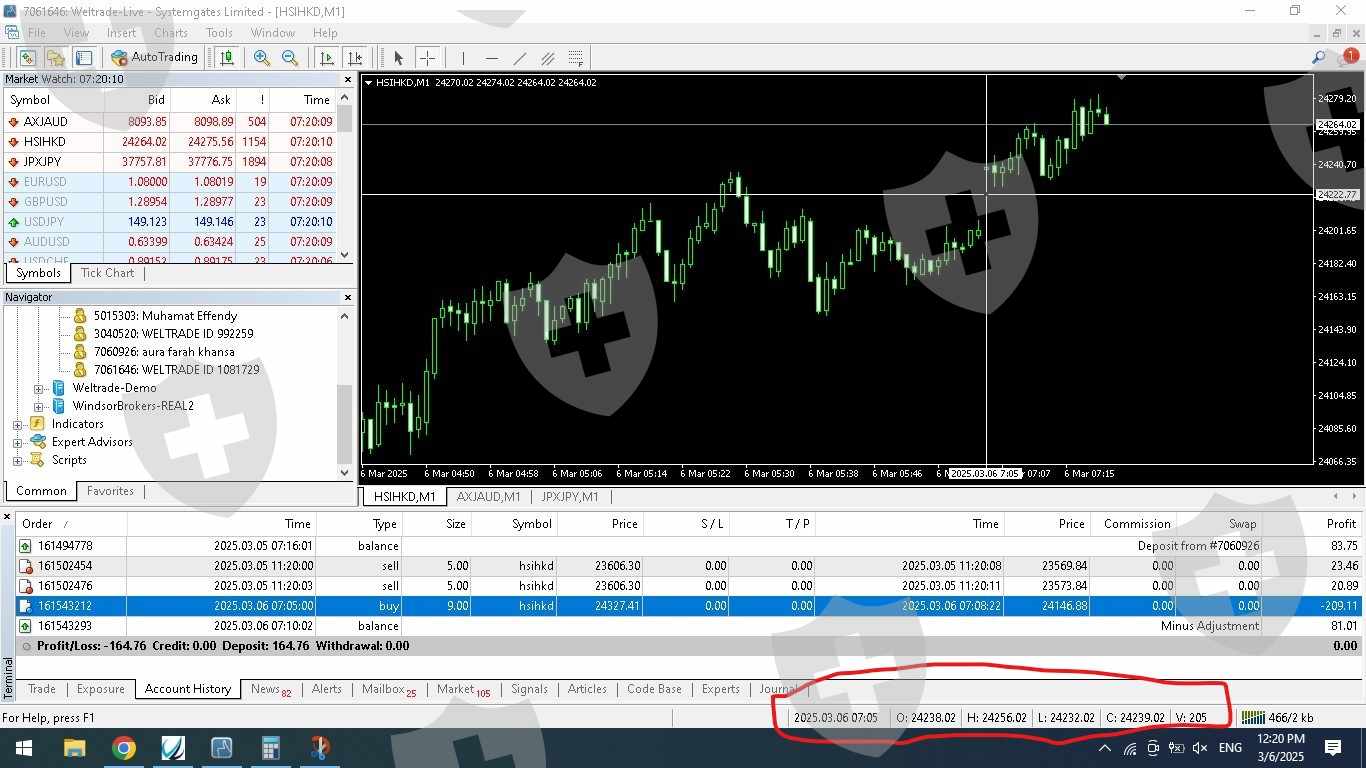Expand the Indicators tree node

(17, 424)
